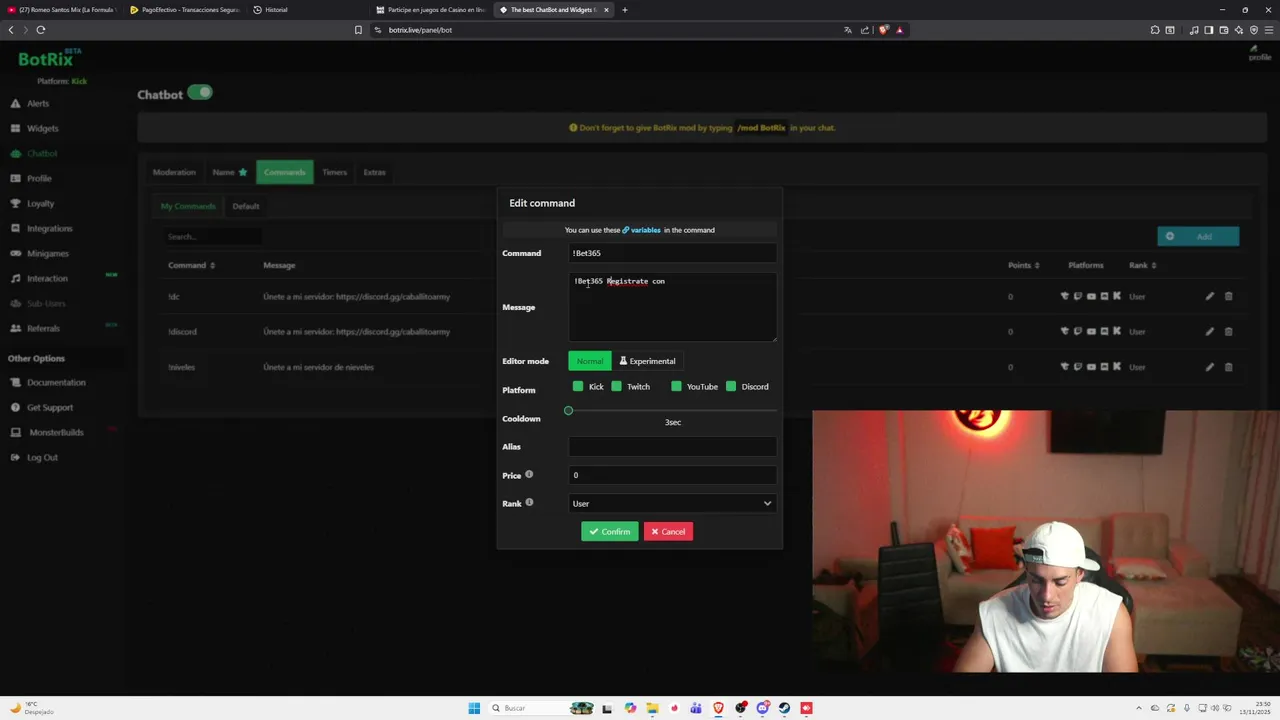Select the My Commands sub-tab
Viewport: 1280px width, 720px height.
coord(188,206)
